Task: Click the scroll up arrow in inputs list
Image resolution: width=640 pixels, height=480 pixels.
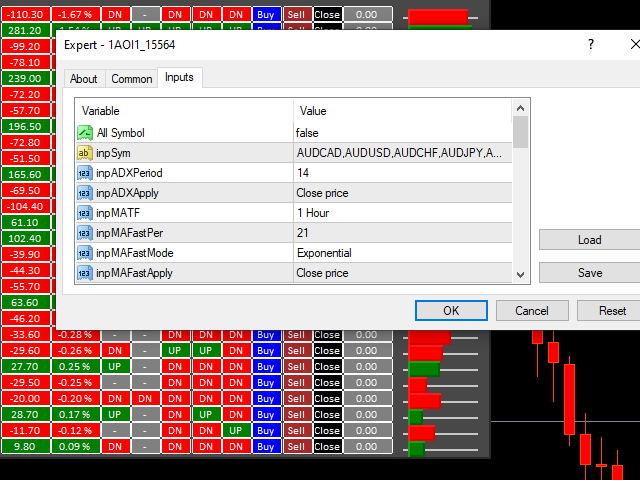Action: point(520,108)
